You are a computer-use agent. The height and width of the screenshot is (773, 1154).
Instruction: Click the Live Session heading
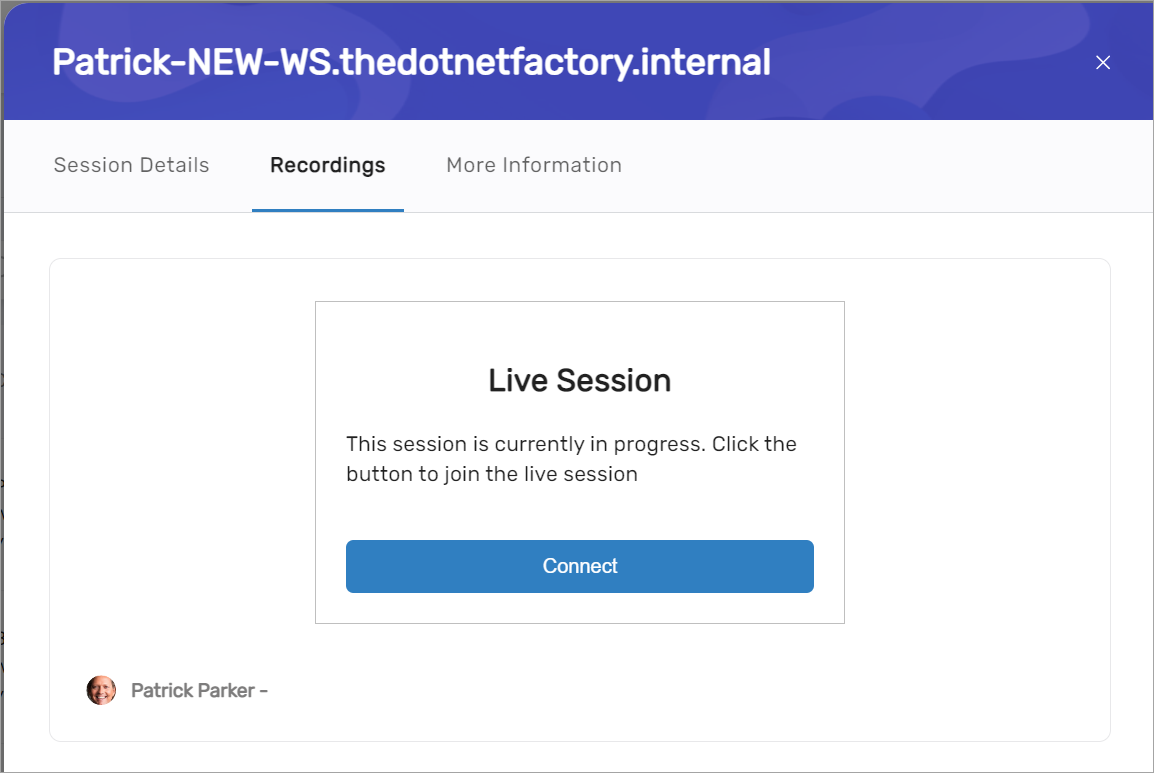pos(579,381)
